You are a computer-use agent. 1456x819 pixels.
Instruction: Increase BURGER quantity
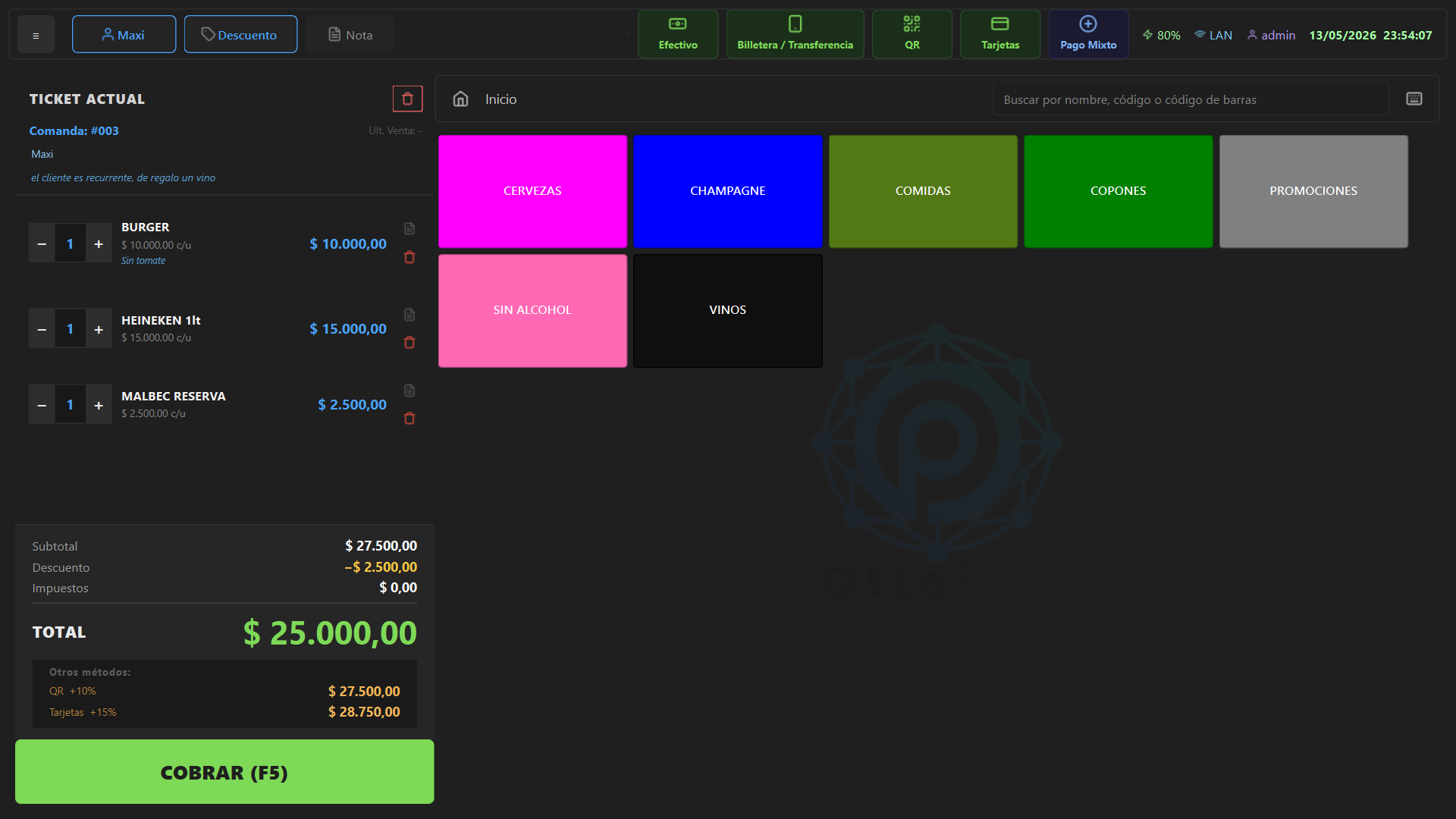click(x=99, y=243)
